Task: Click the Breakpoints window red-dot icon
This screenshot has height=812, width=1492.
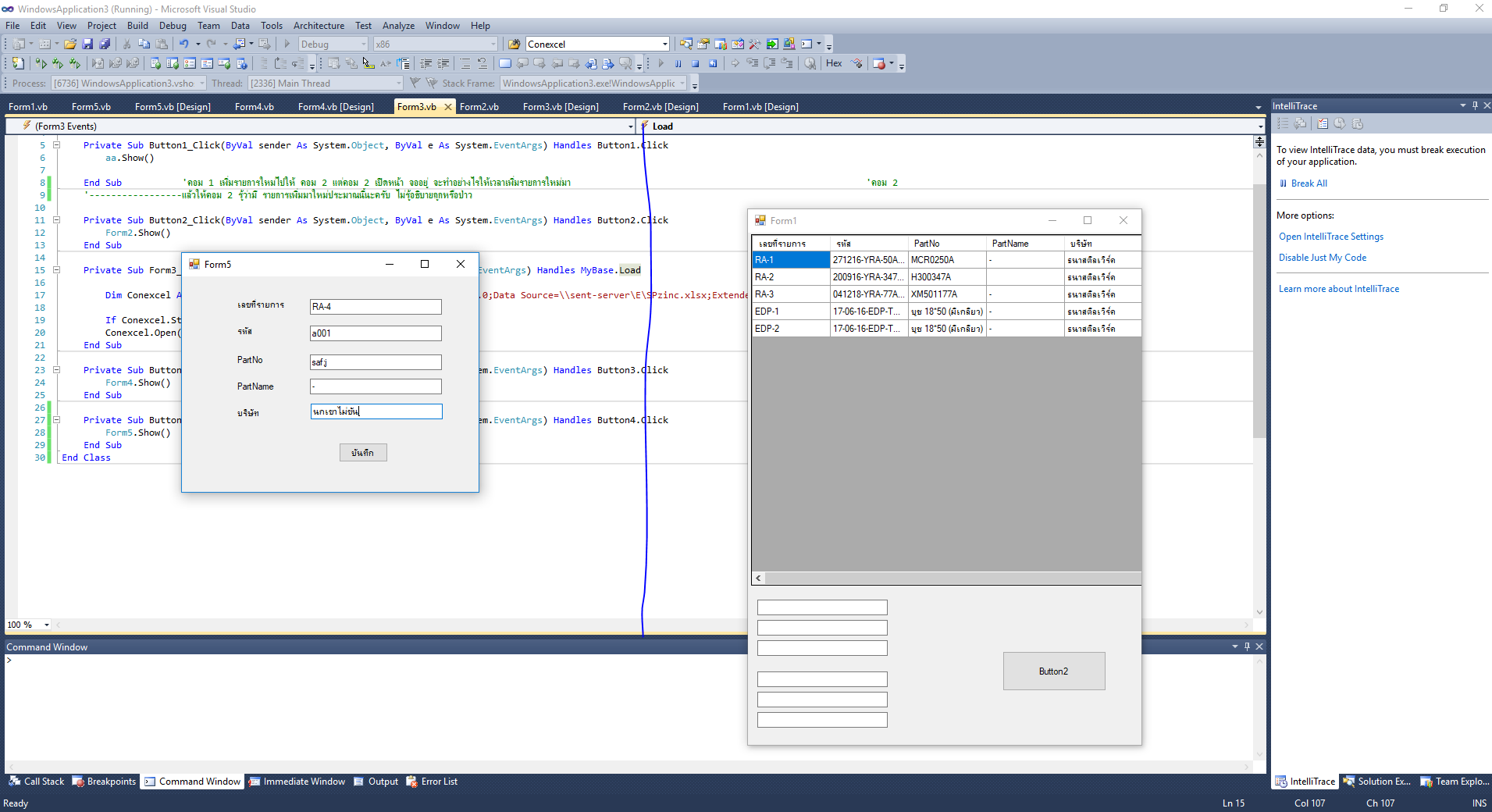Action: click(879, 64)
